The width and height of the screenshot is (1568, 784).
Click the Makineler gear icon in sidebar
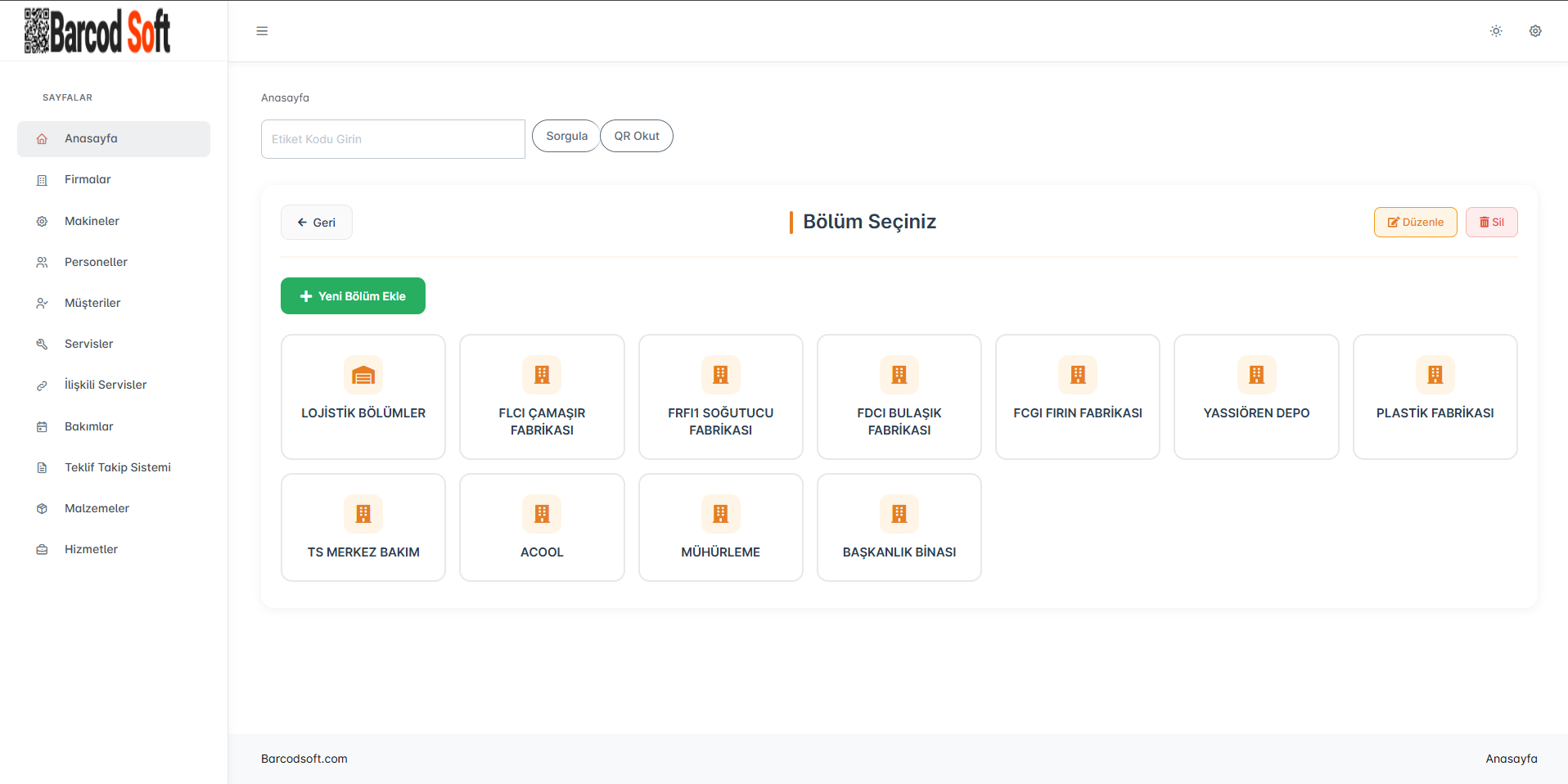[x=42, y=222]
